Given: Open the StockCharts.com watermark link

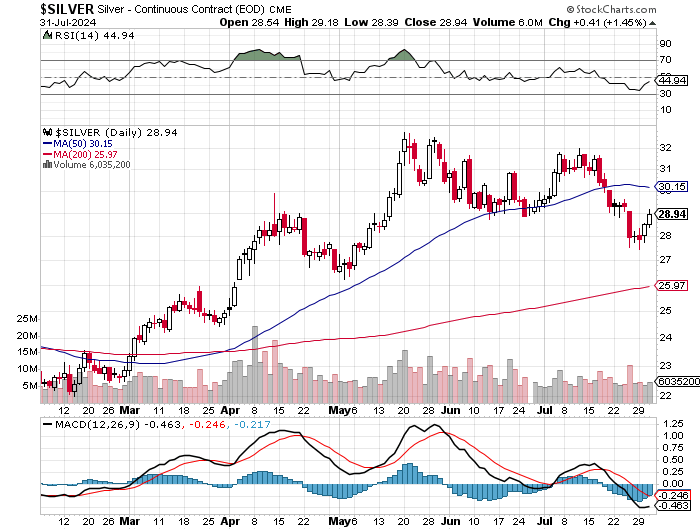Looking at the screenshot, I should [646, 8].
